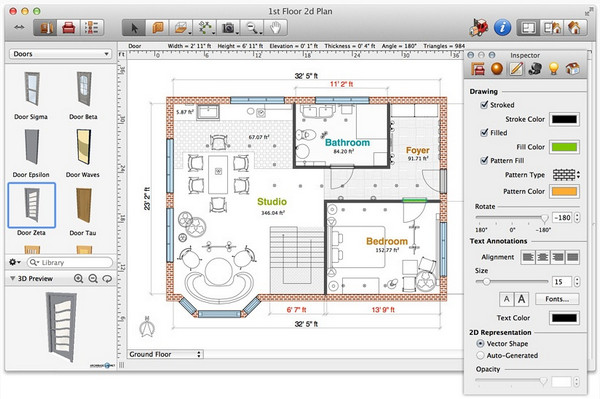Adjust the text Size stepper

577,282
